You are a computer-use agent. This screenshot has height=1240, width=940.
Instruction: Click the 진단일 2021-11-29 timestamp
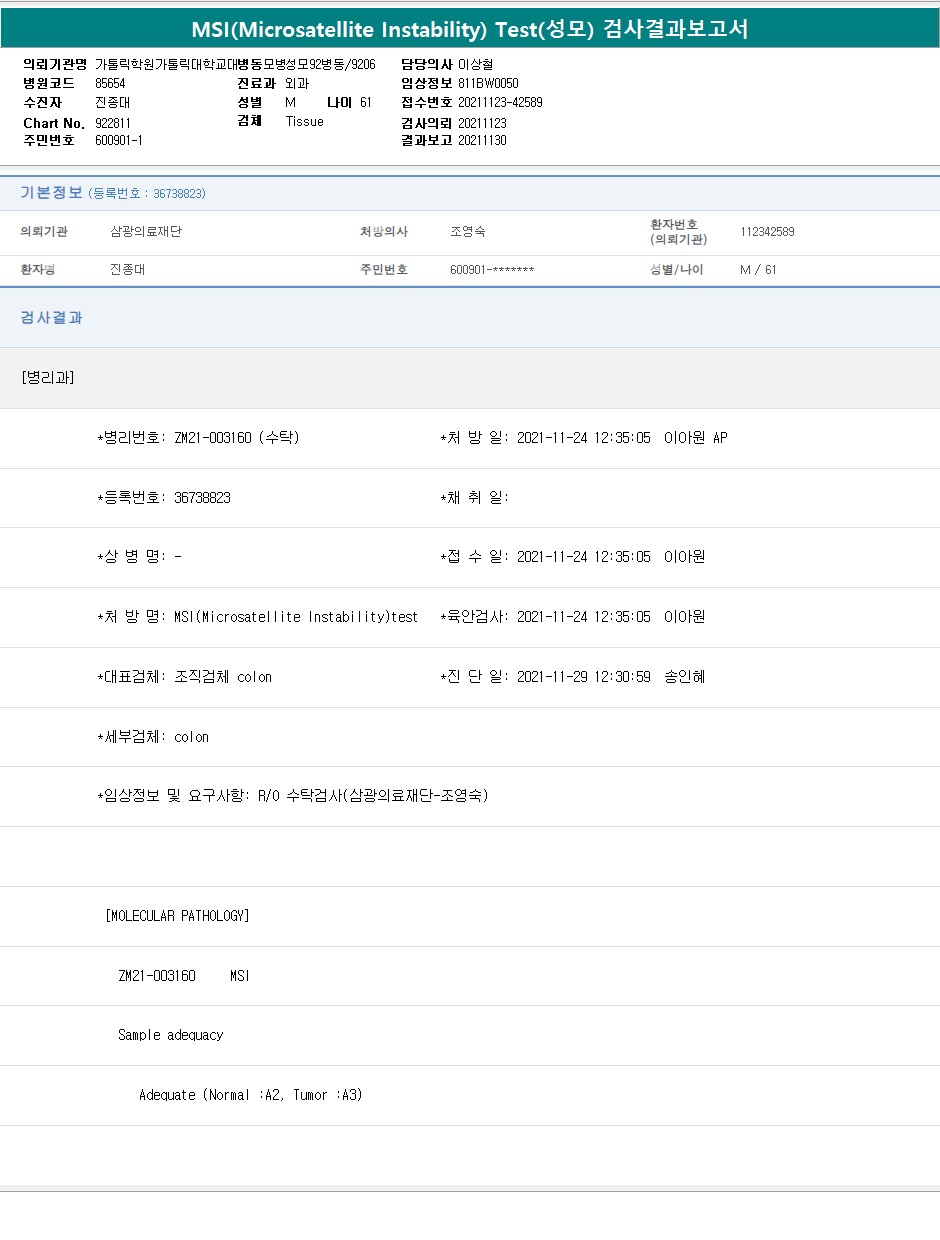[583, 677]
